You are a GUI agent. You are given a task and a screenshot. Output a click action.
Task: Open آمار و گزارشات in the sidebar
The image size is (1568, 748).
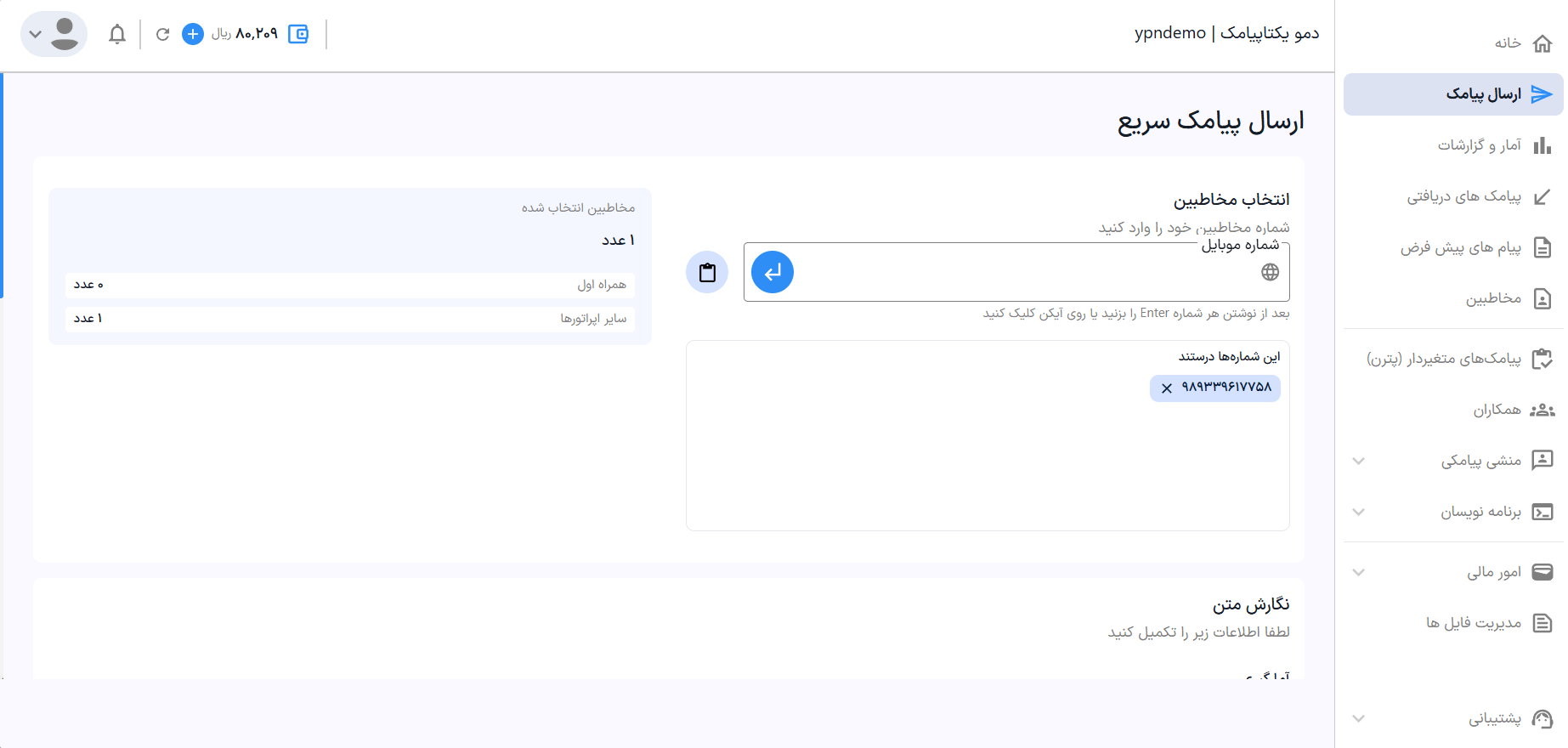[x=1493, y=145]
